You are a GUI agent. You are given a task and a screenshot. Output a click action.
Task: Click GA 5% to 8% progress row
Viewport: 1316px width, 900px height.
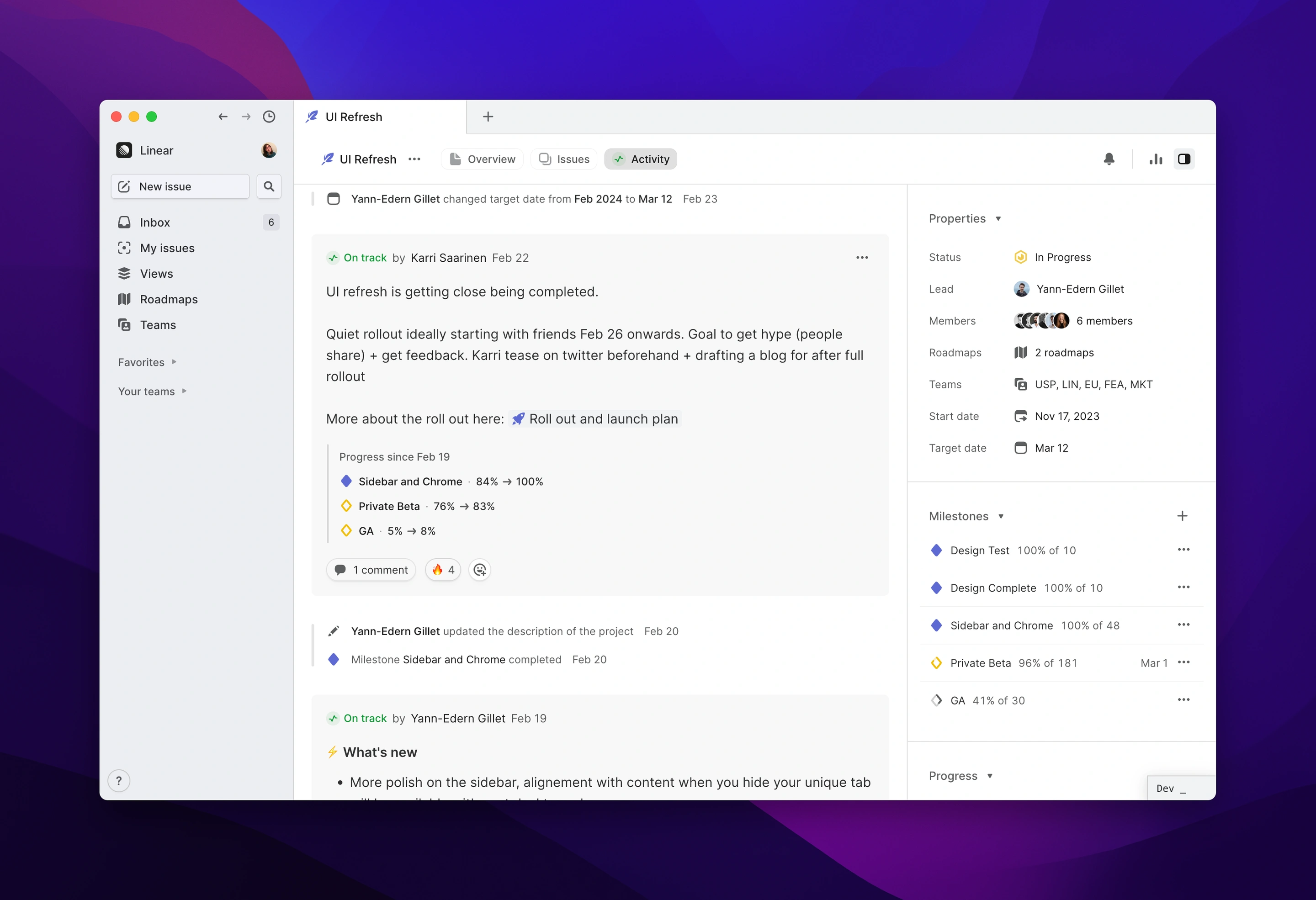pyautogui.click(x=388, y=531)
